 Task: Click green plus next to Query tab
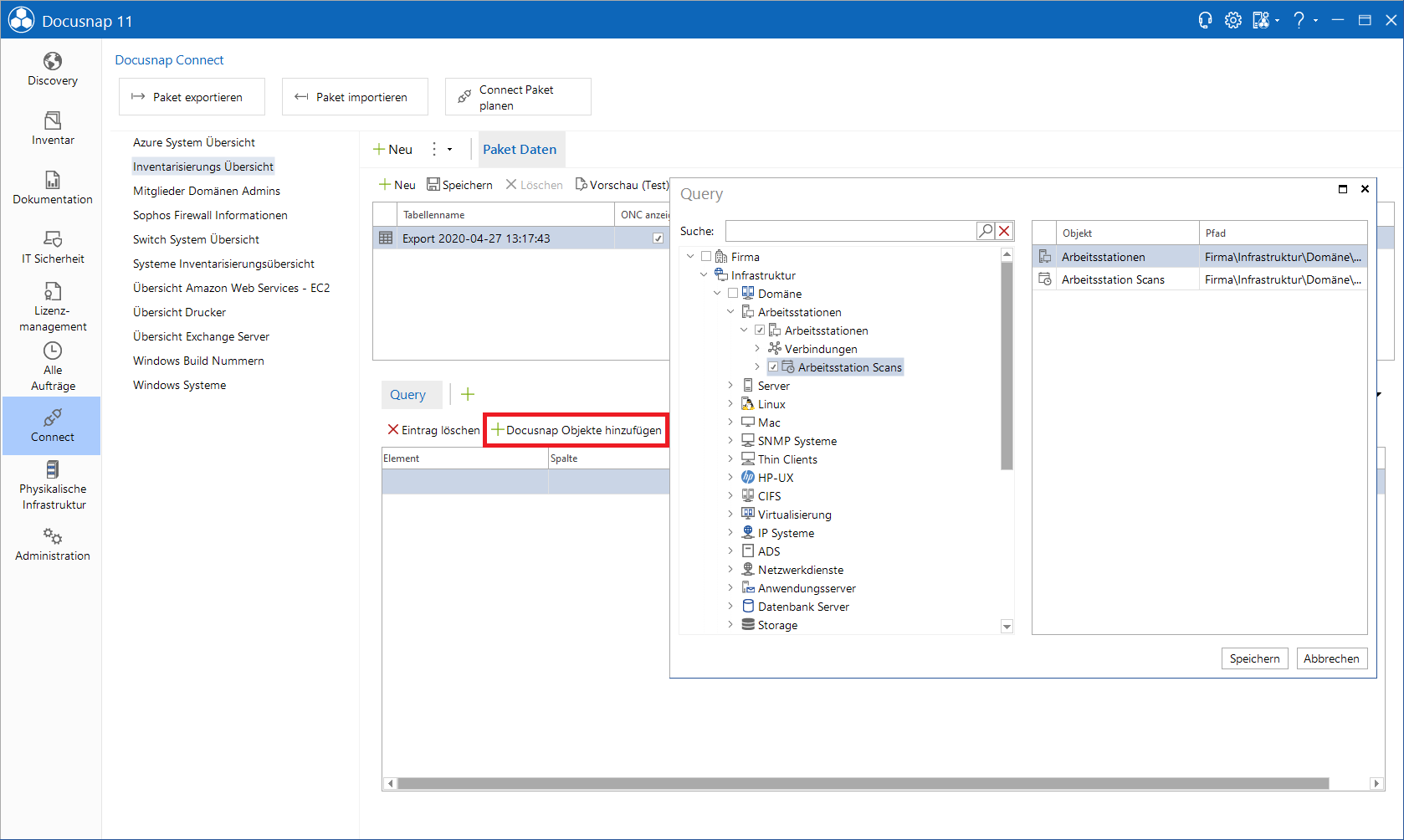468,394
